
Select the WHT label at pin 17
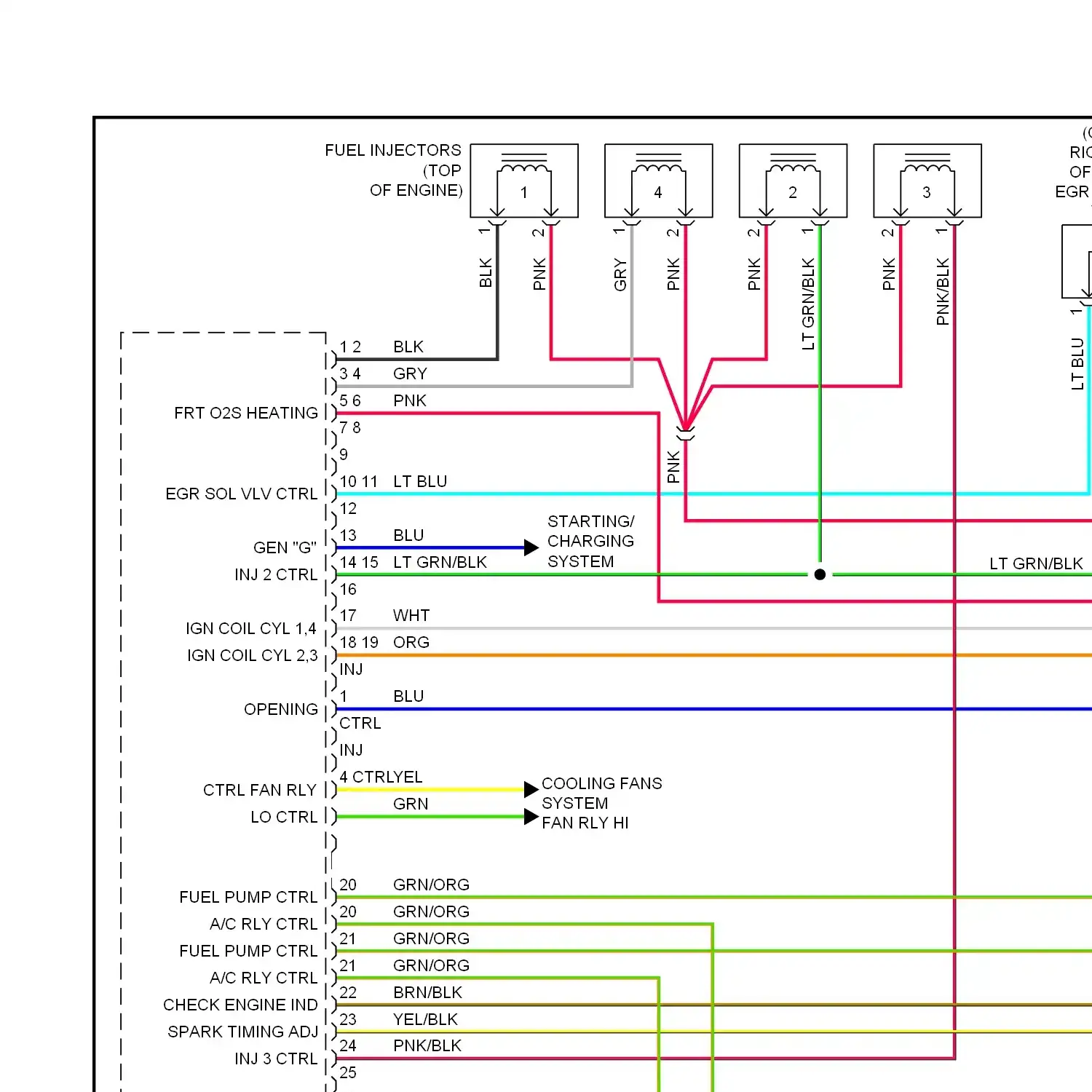click(411, 616)
